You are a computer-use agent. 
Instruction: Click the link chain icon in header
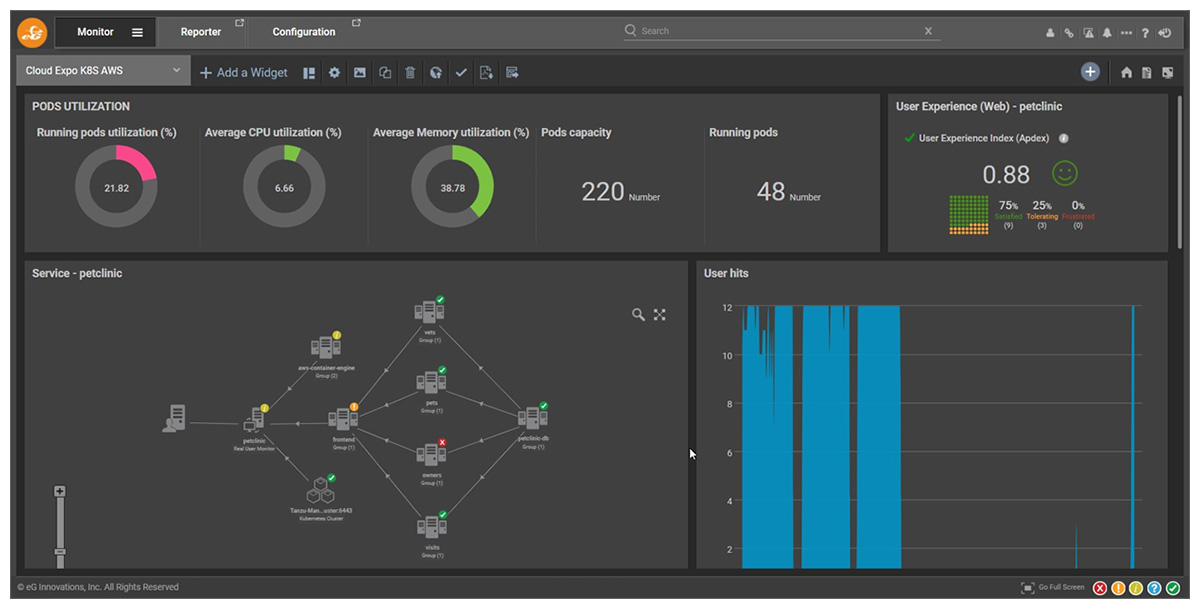pos(1069,33)
